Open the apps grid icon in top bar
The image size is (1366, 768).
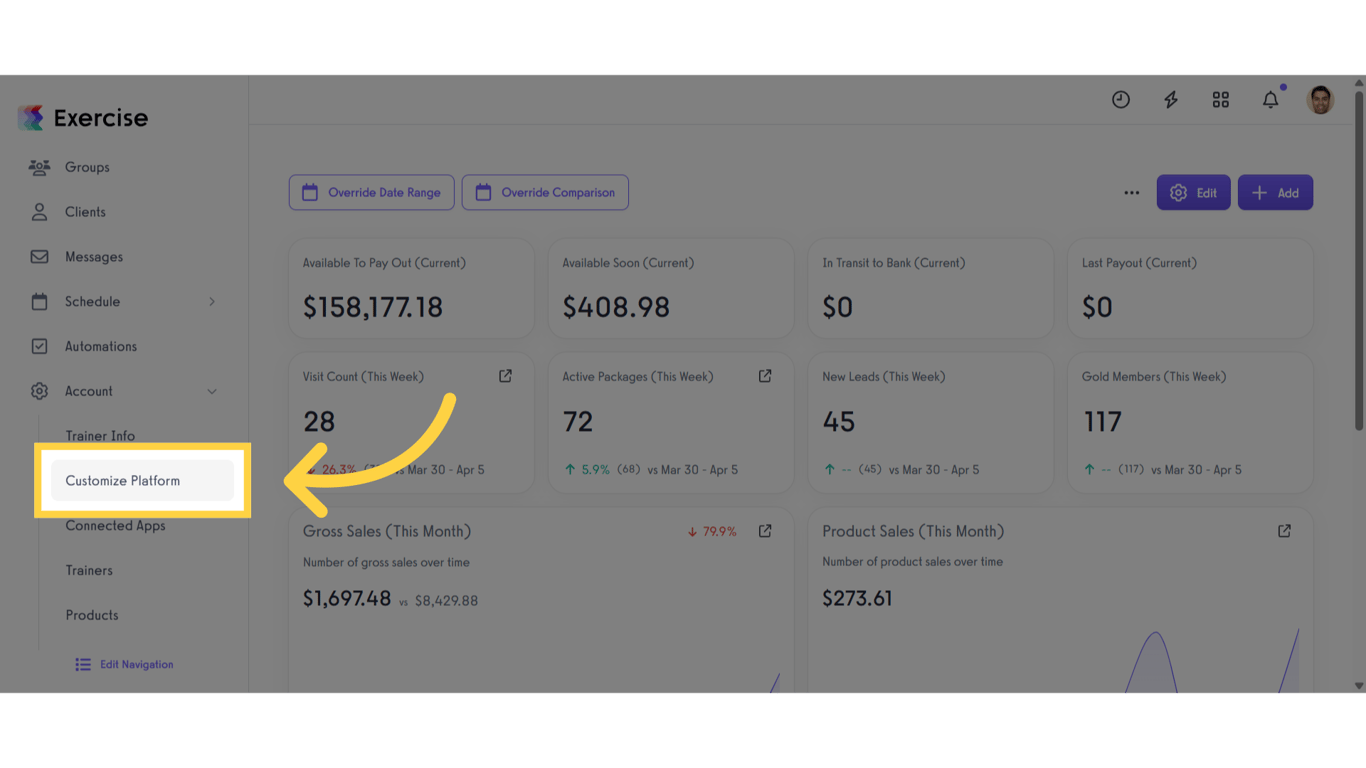coord(1220,99)
